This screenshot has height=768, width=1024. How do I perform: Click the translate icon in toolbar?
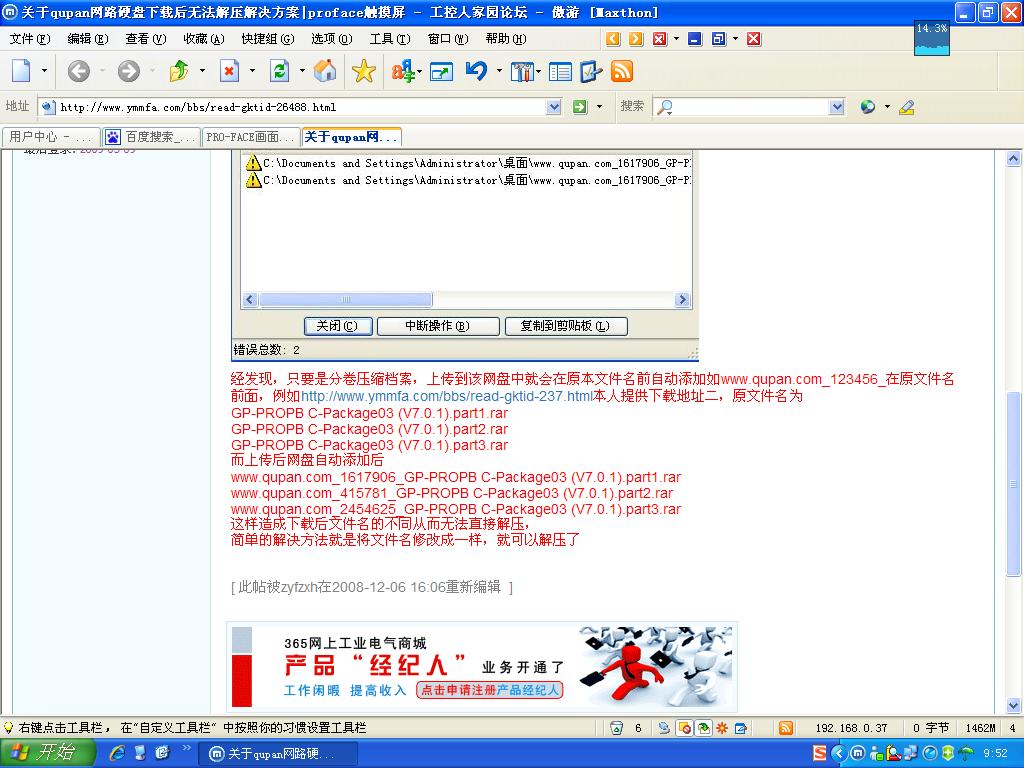[403, 71]
